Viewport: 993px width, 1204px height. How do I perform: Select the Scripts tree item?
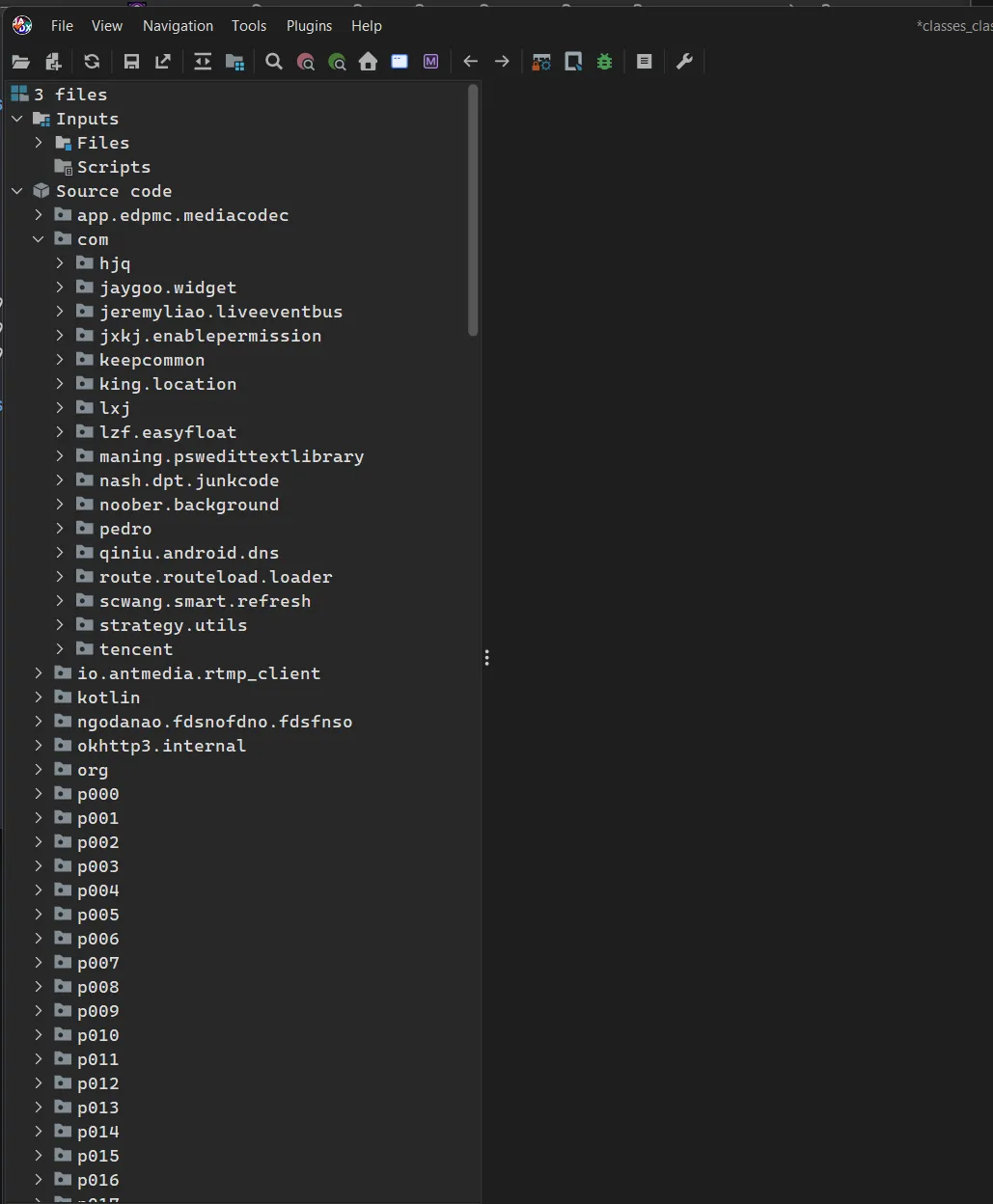[113, 167]
